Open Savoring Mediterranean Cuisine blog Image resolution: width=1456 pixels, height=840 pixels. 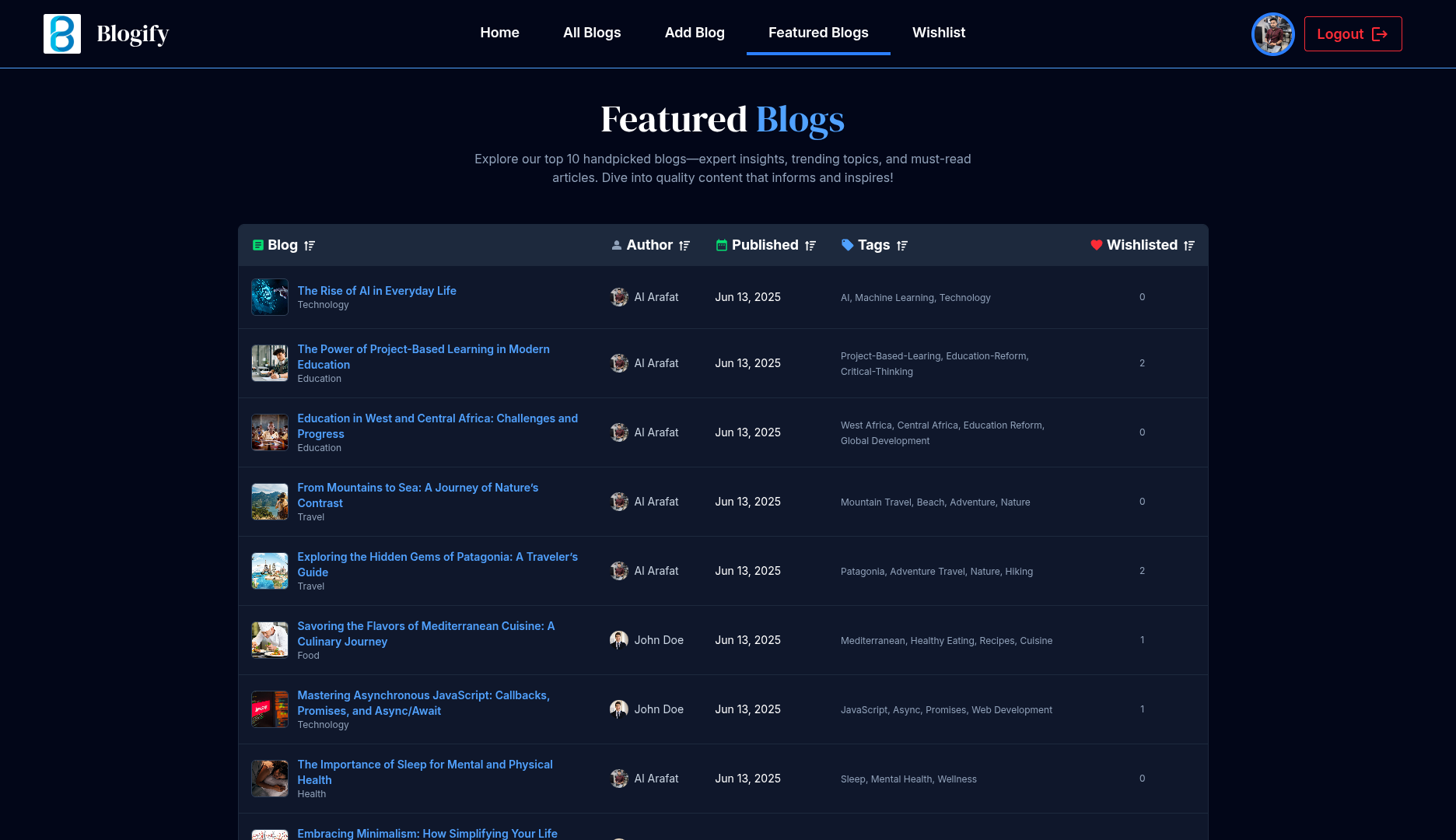[x=425, y=634]
